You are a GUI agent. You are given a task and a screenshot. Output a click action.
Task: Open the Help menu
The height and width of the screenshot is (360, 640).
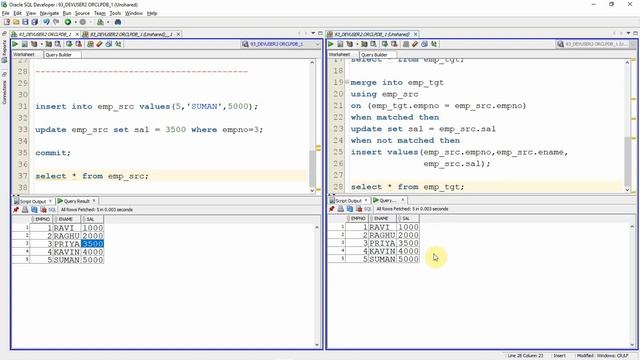click(152, 13)
